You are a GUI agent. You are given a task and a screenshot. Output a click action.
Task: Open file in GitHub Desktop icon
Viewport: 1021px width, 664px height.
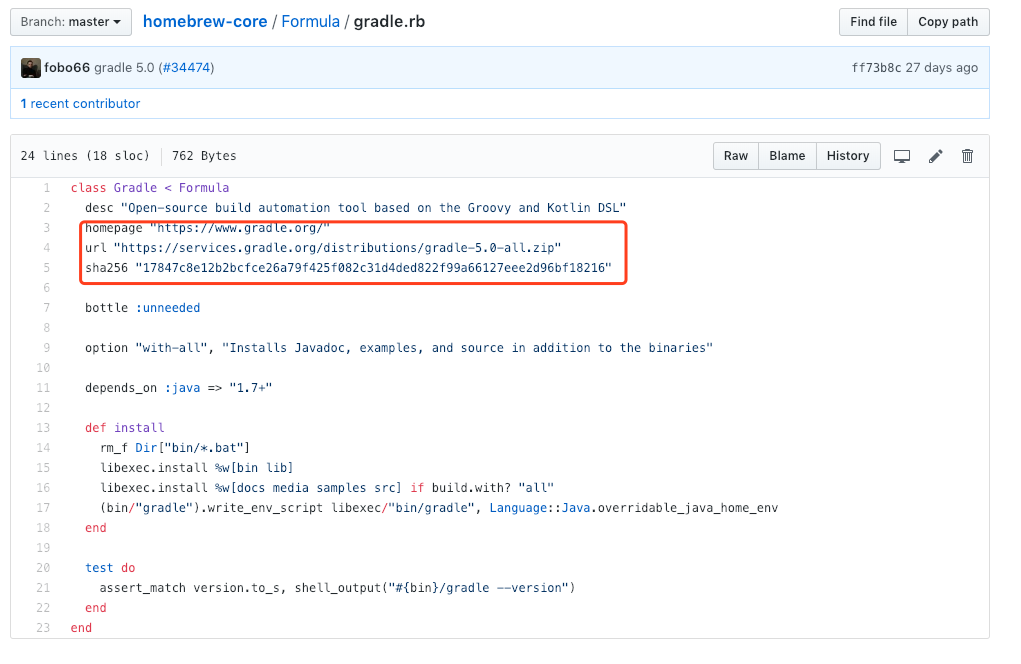(902, 156)
